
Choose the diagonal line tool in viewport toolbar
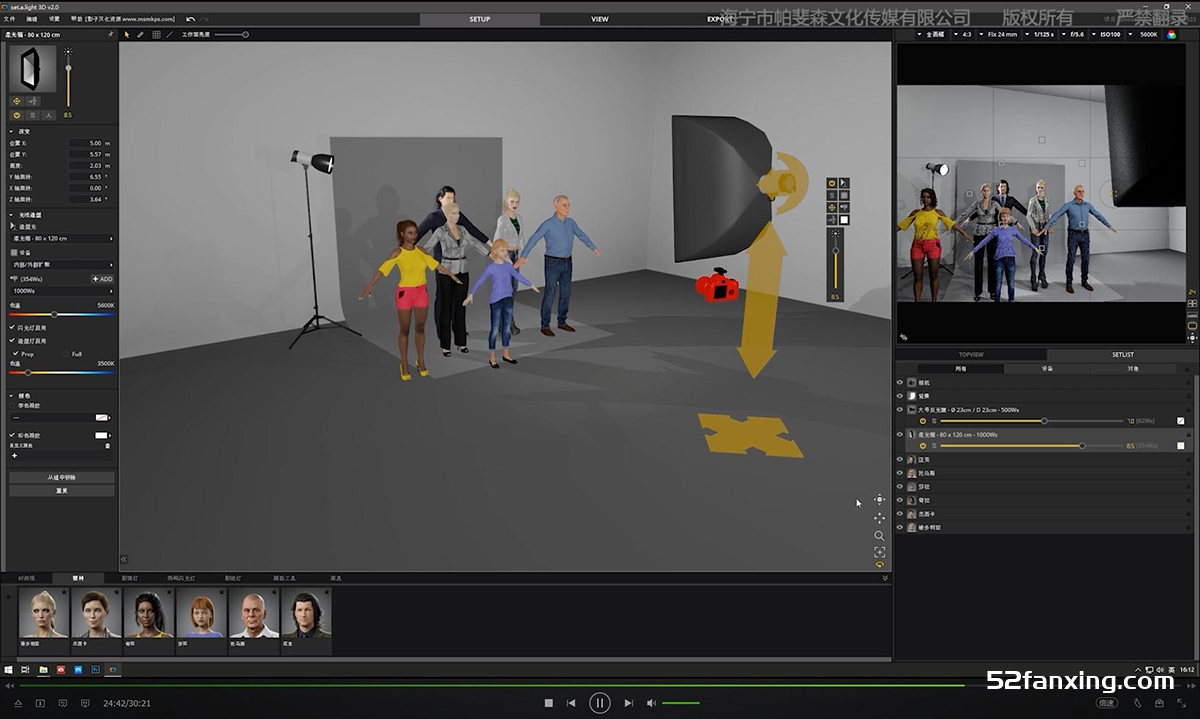(170, 34)
